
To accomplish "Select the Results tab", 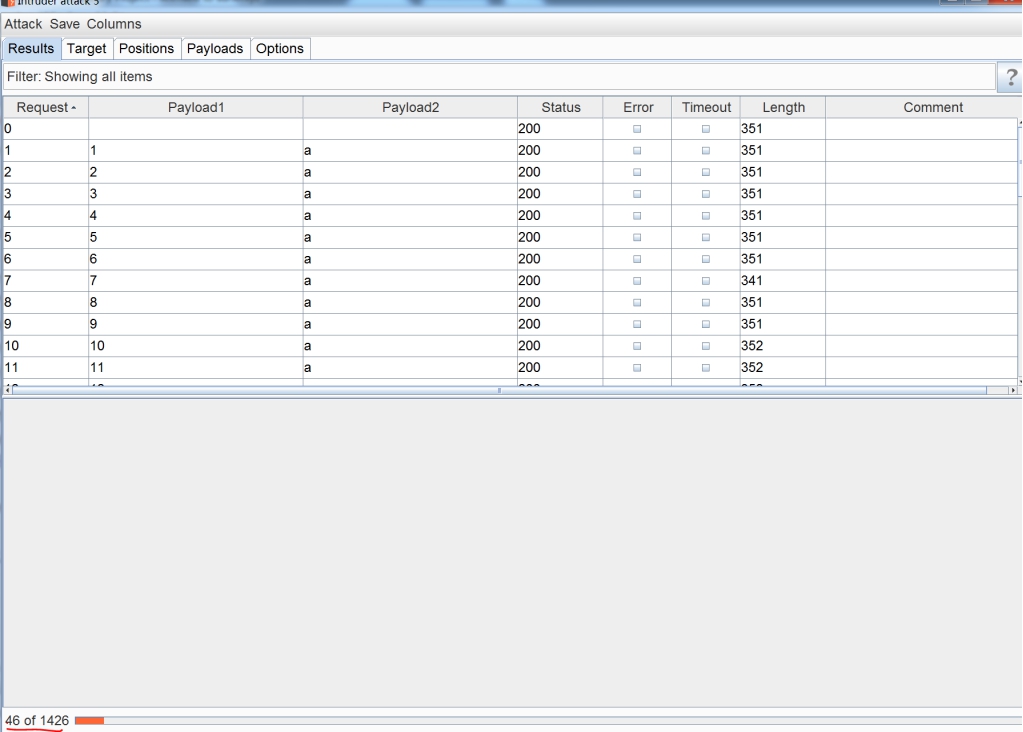I will tap(31, 48).
